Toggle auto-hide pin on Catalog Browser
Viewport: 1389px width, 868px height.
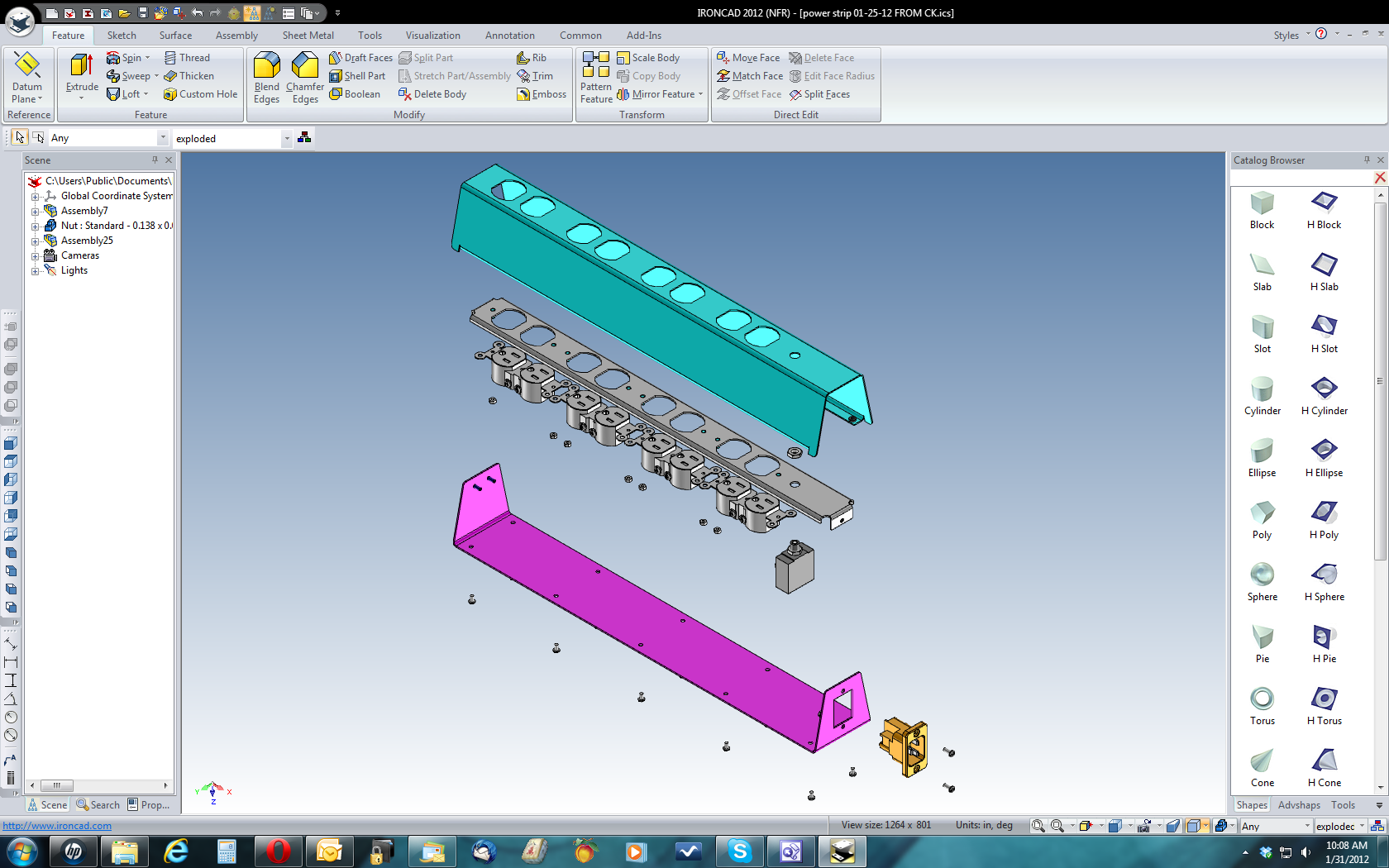[1367, 160]
